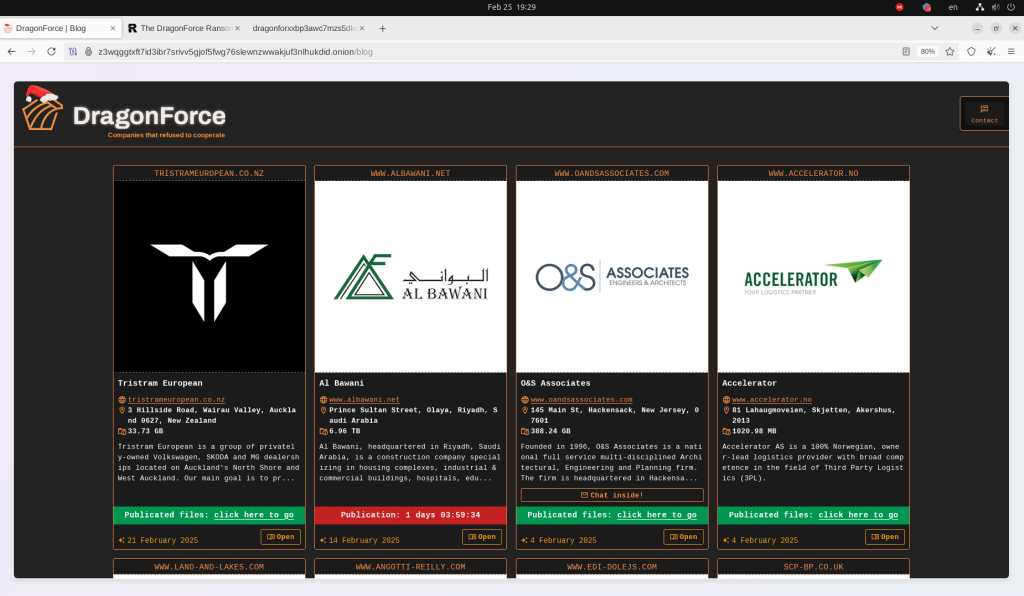Open the Tor circuit display icon
The image size is (1024, 596).
(72, 52)
